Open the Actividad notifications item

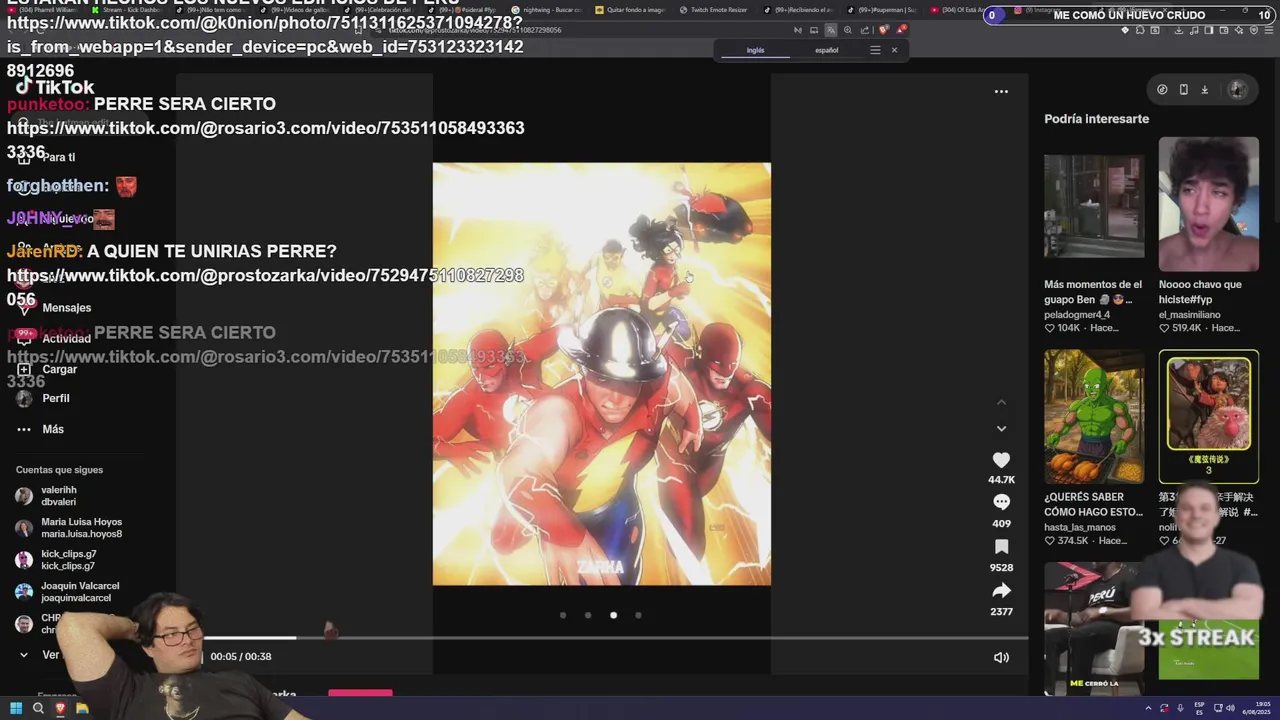click(54, 339)
